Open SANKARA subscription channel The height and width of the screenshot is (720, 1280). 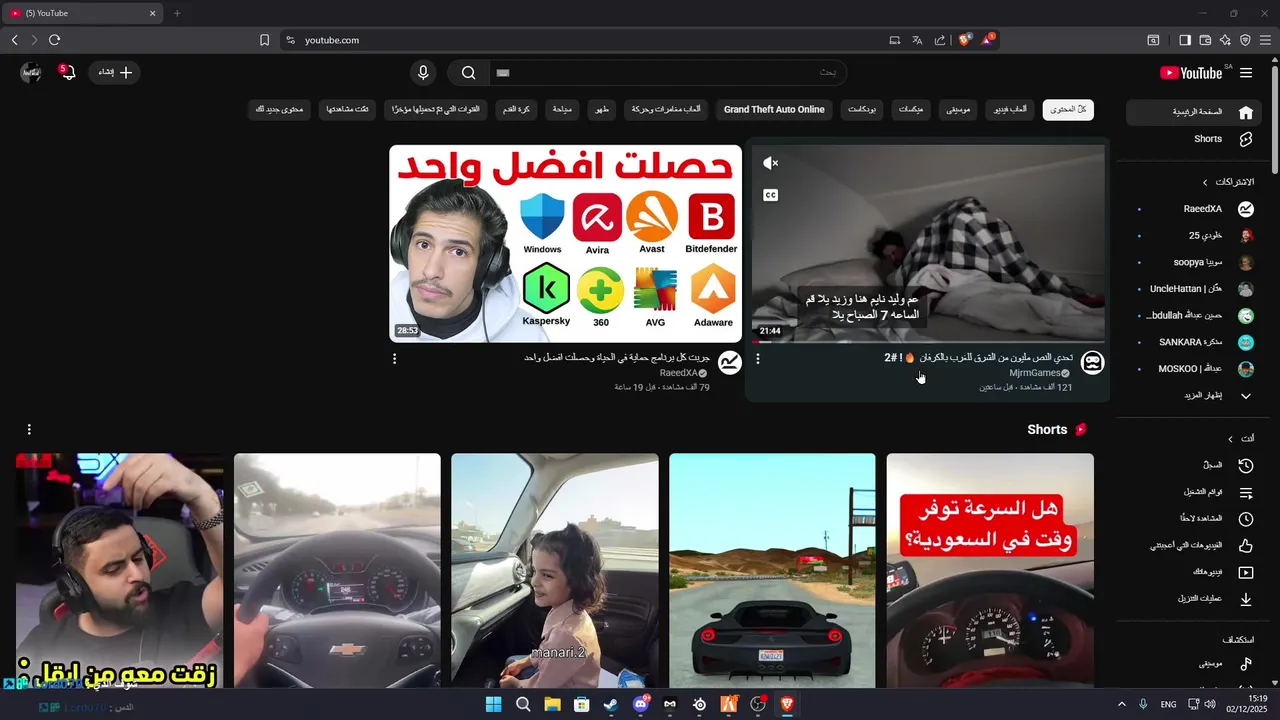point(1193,342)
